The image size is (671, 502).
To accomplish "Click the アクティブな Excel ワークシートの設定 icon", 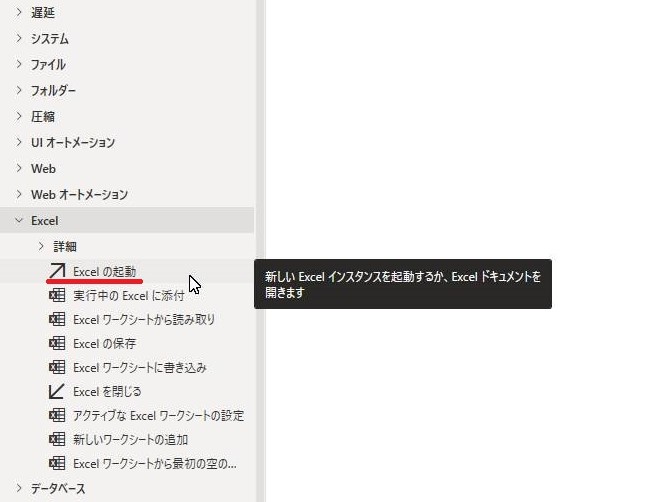I will pos(56,415).
